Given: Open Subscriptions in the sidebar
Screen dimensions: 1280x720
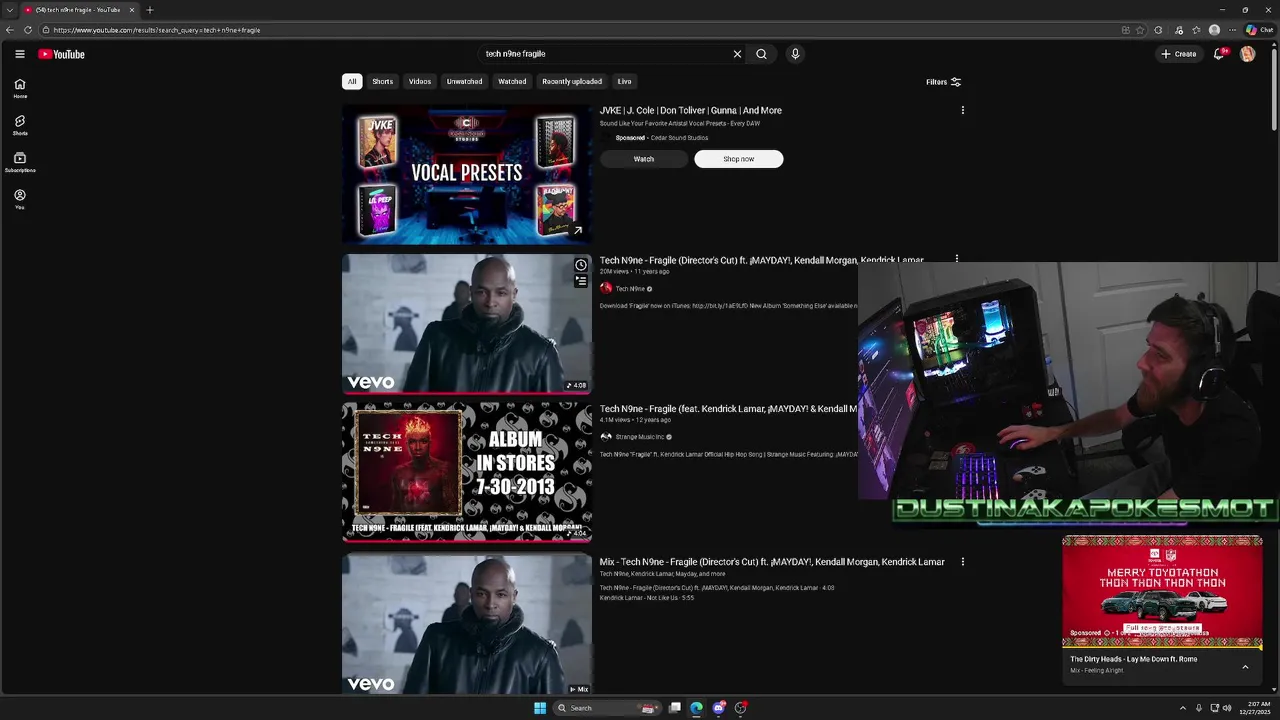Looking at the screenshot, I should point(20,163).
